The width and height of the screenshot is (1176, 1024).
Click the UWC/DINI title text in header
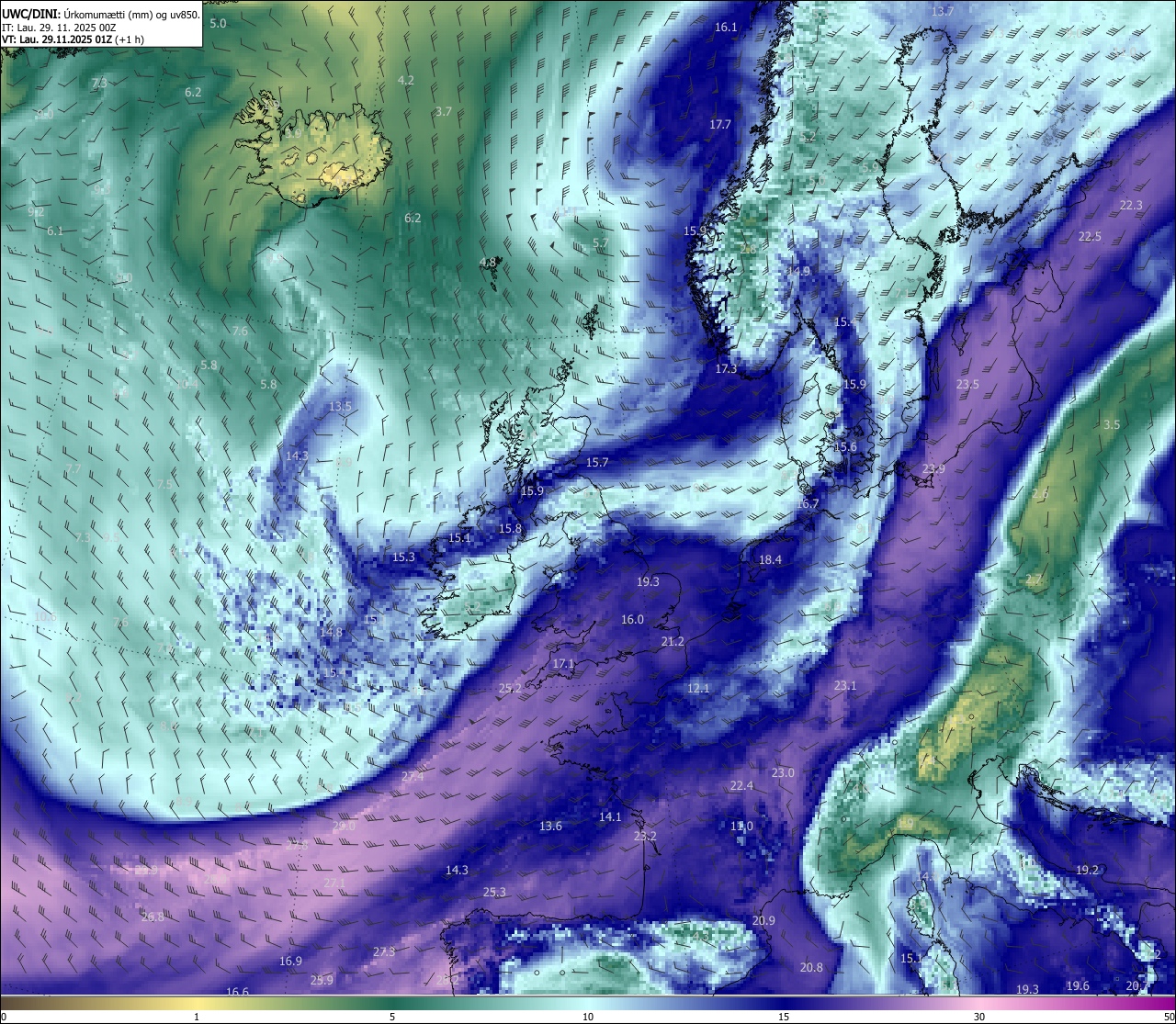[30, 15]
